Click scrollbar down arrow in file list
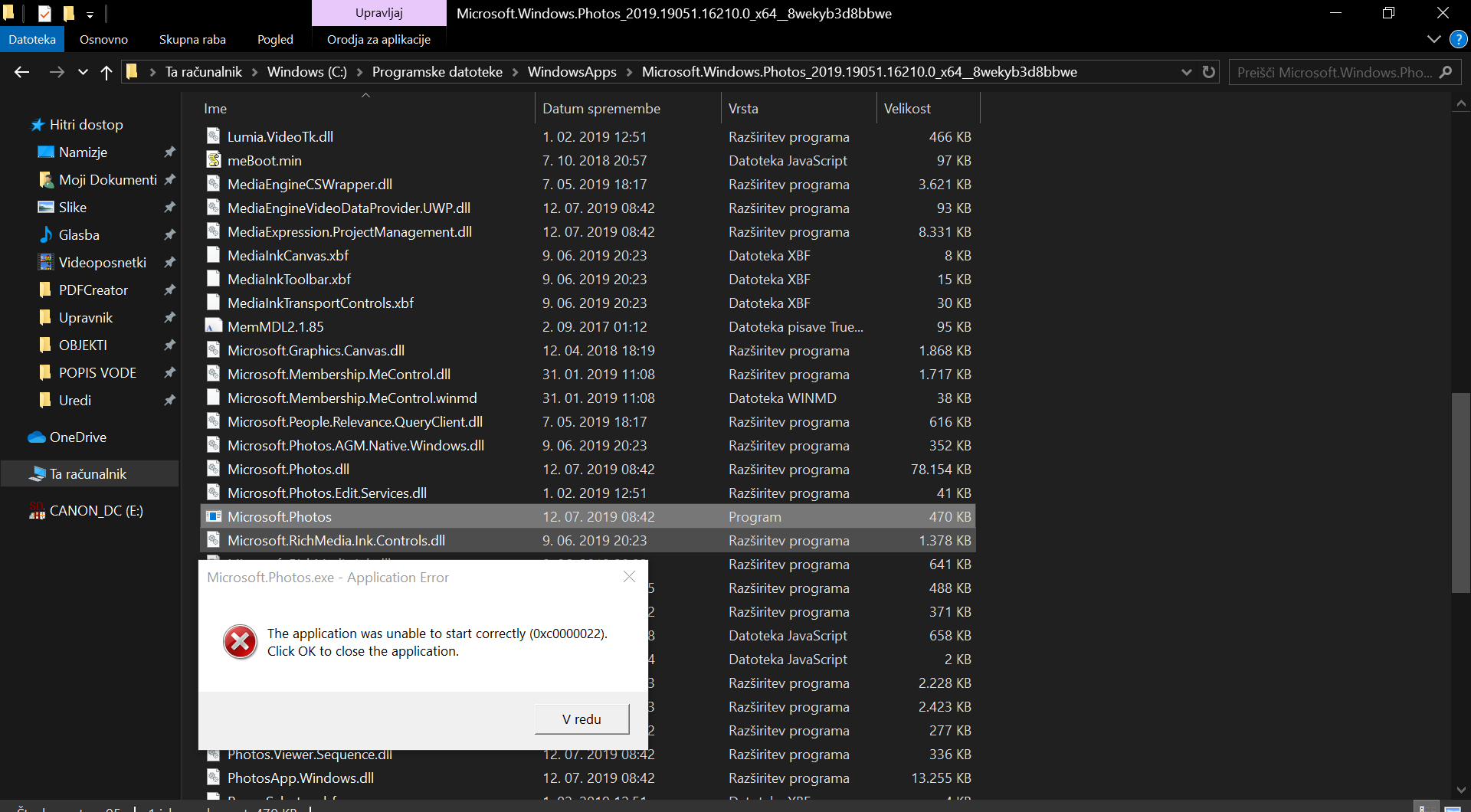Viewport: 1471px width, 812px height. click(x=1460, y=790)
